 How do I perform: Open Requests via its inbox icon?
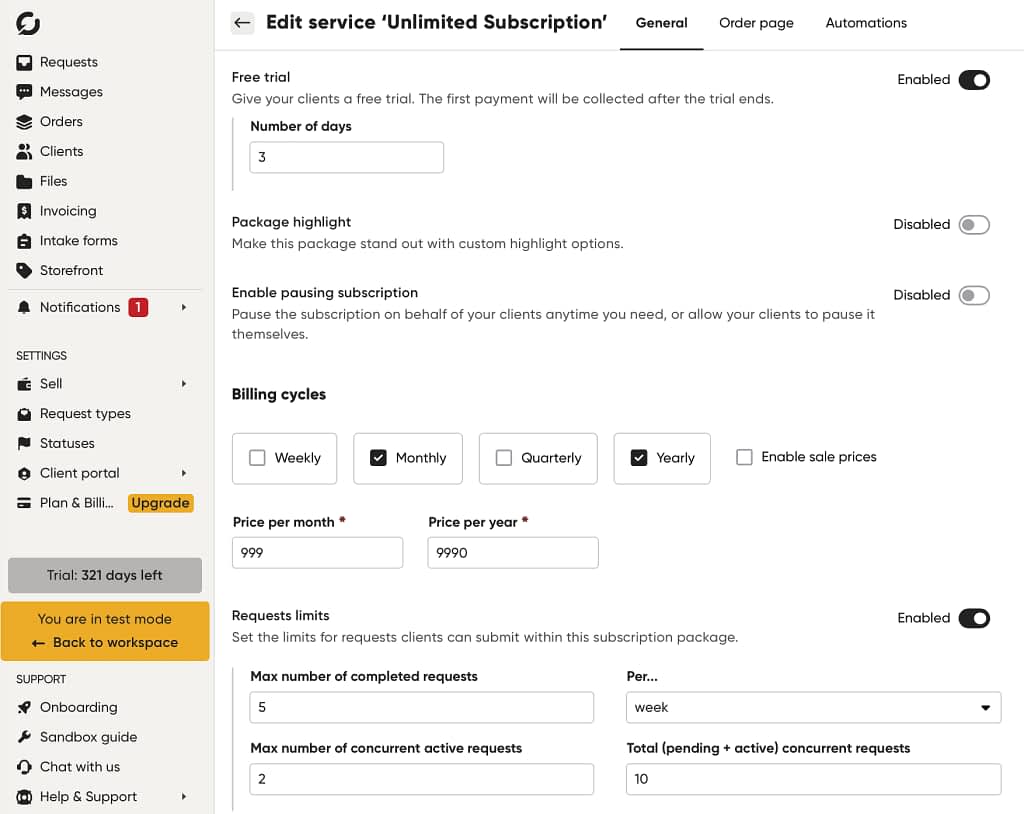tap(24, 63)
